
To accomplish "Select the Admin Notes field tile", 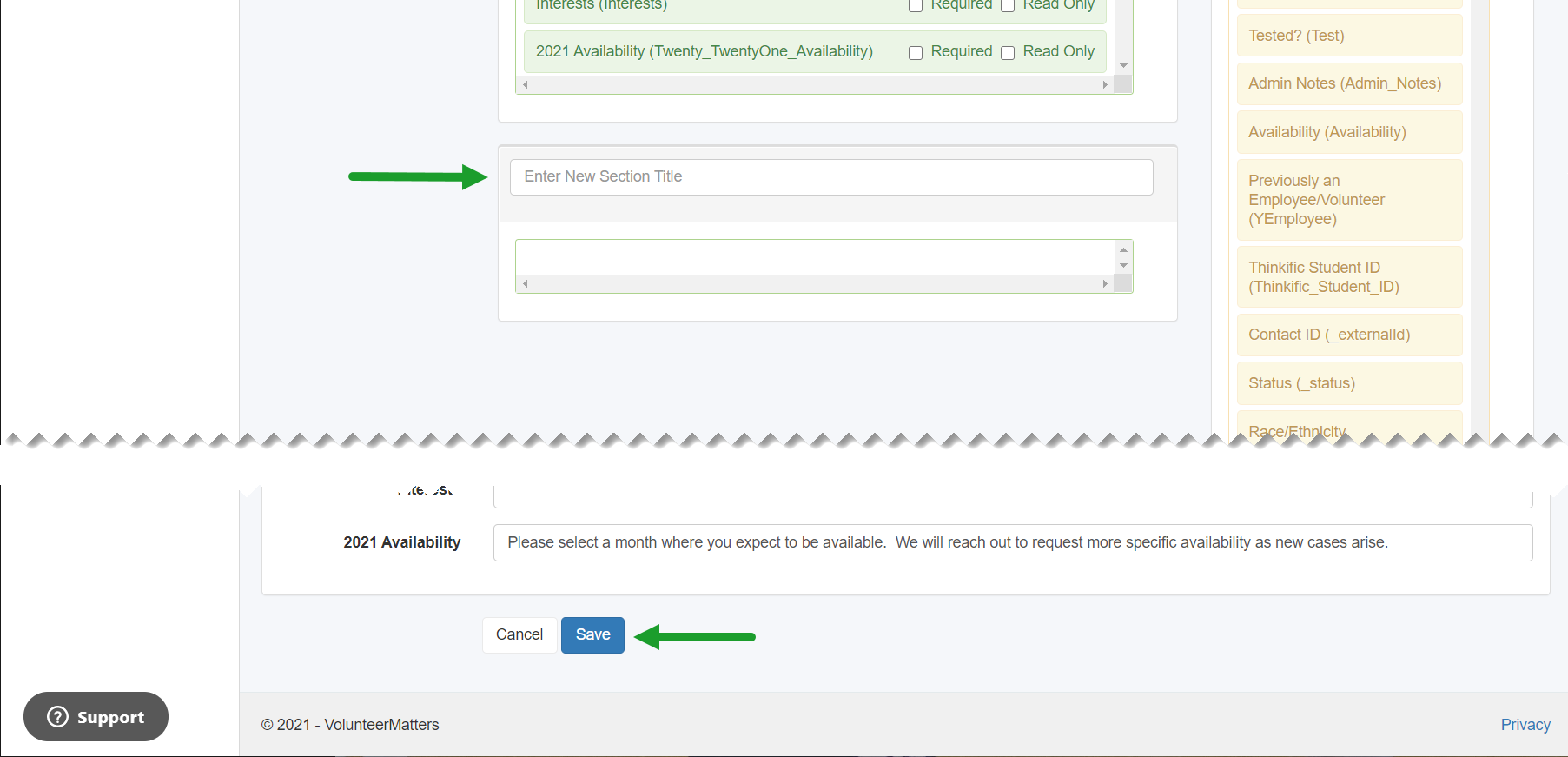I will [x=1350, y=83].
